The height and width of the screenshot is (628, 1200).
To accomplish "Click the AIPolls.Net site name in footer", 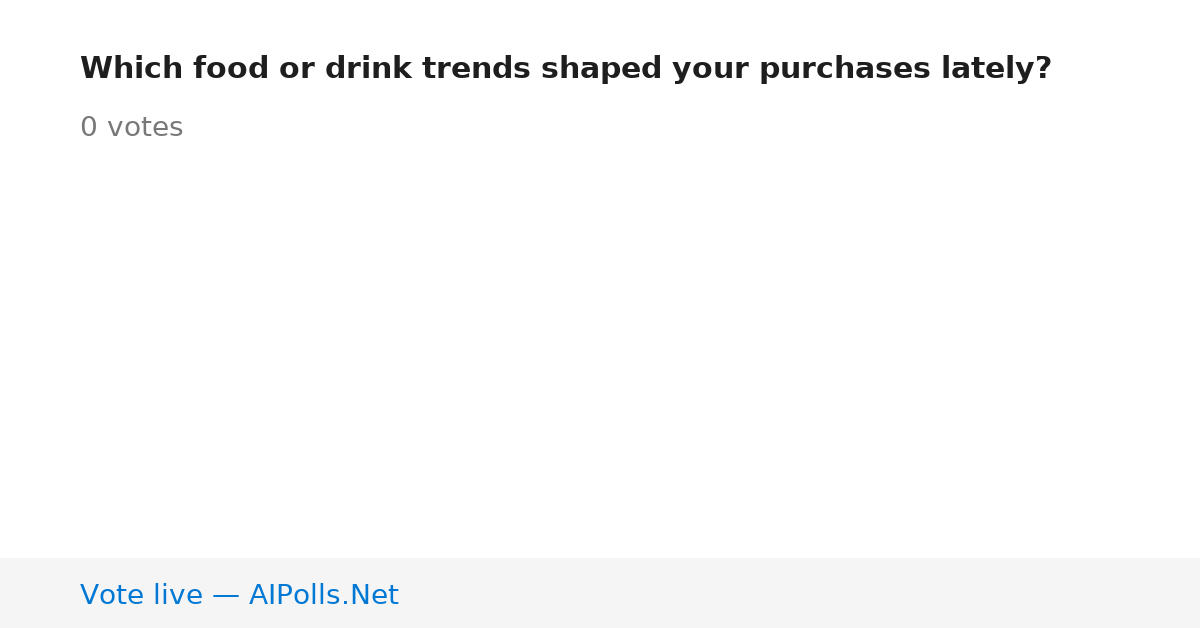I will click(323, 596).
